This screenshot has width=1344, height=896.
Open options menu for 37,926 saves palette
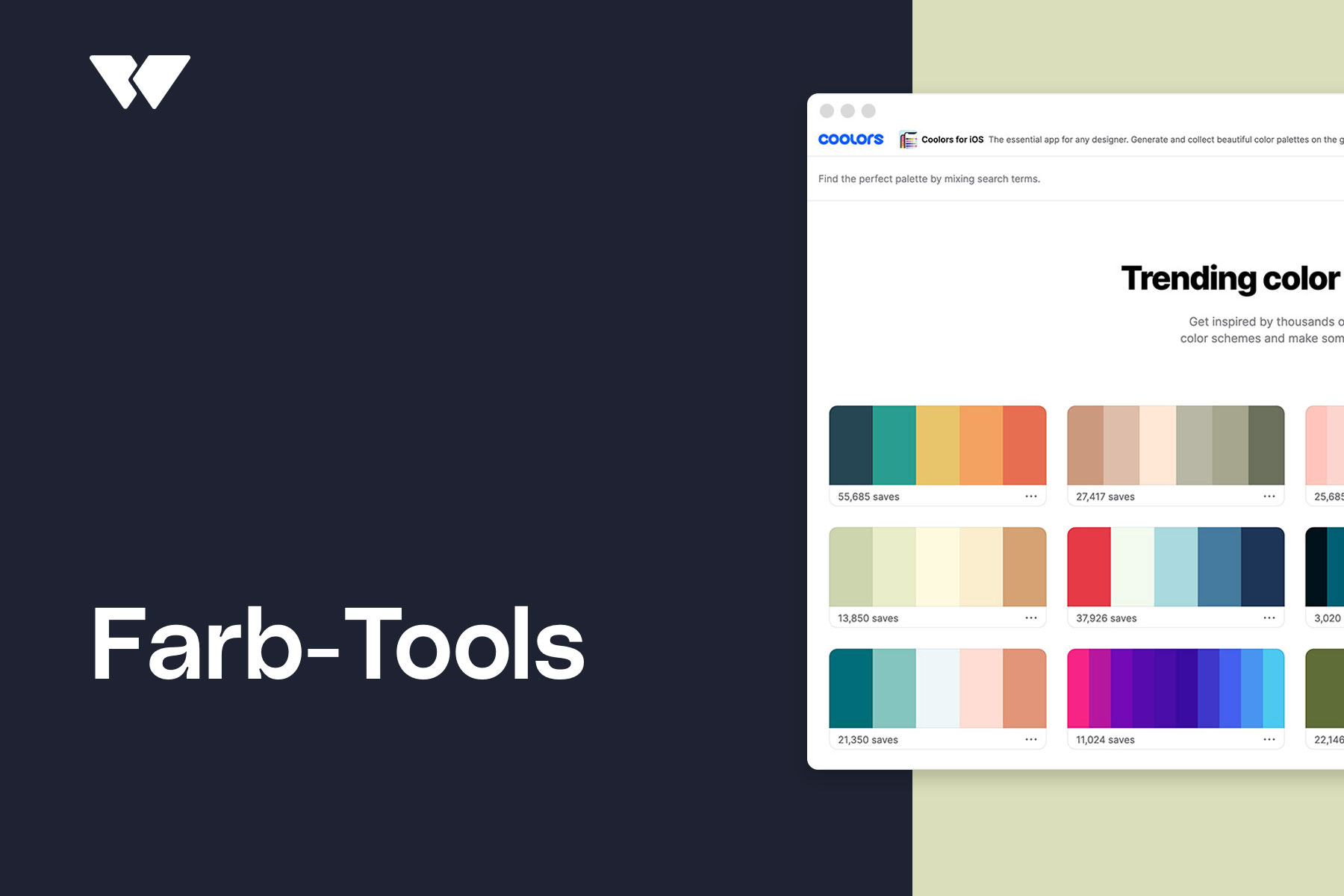click(1269, 618)
